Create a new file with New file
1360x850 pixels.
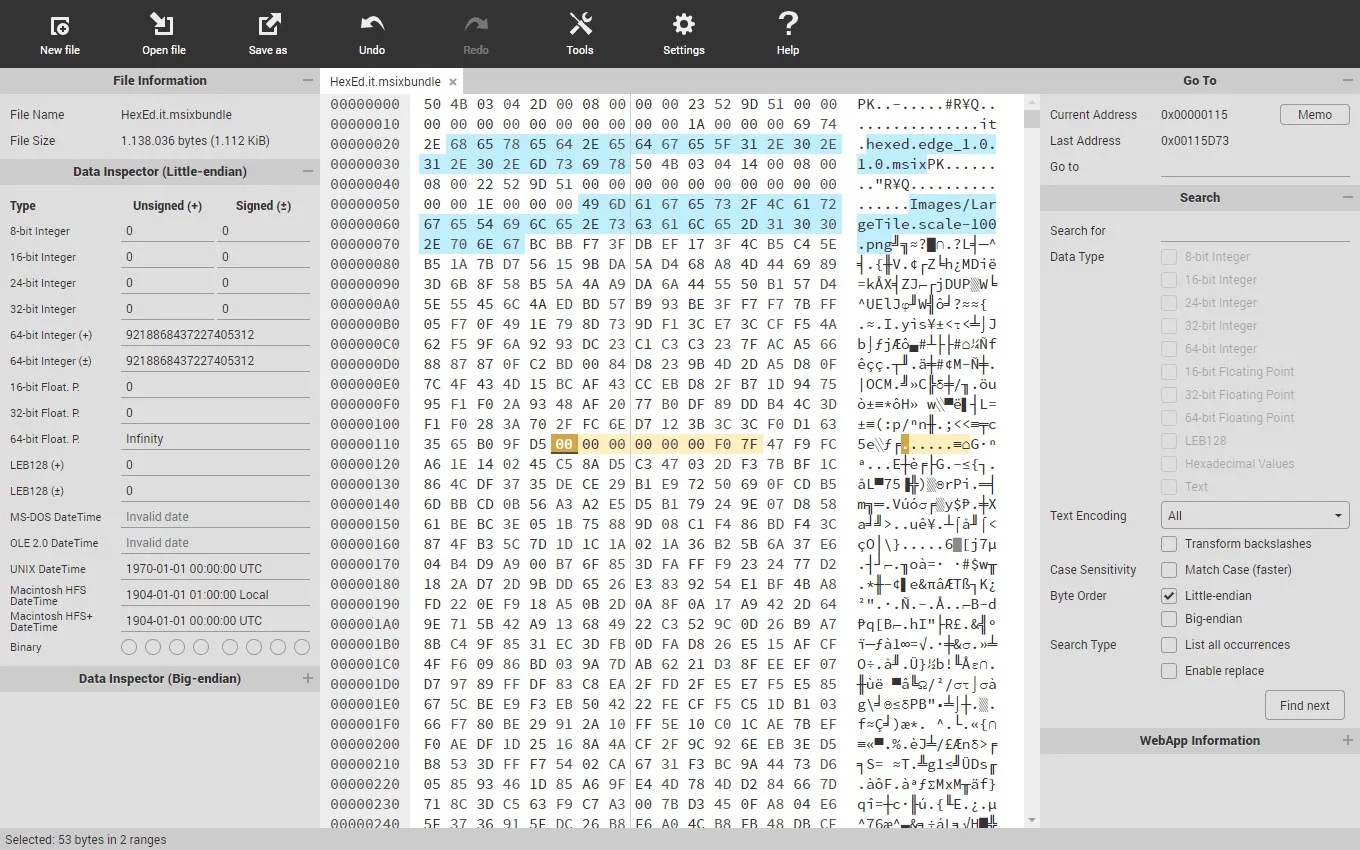click(x=59, y=34)
